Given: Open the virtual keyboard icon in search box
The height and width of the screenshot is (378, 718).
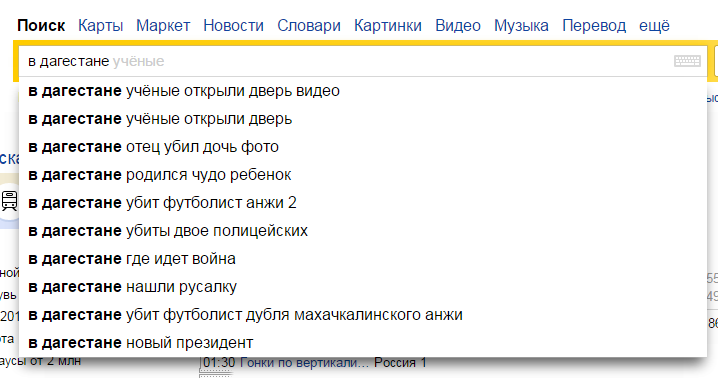Looking at the screenshot, I should (687, 61).
